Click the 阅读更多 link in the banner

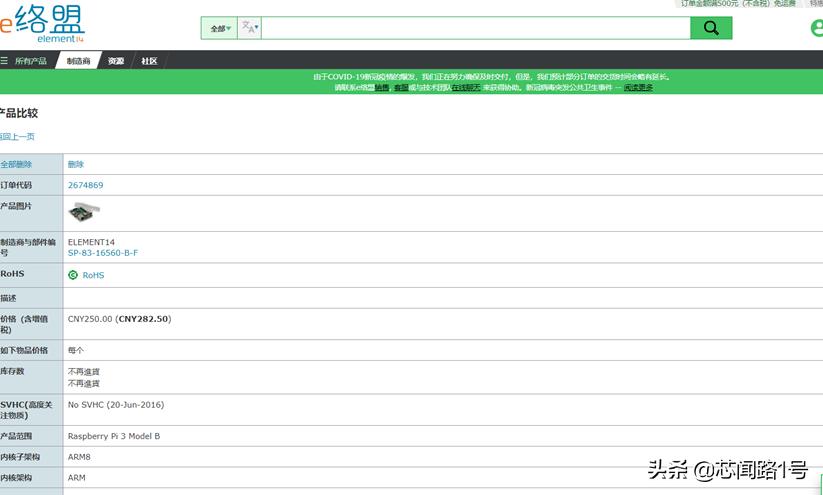coord(638,87)
